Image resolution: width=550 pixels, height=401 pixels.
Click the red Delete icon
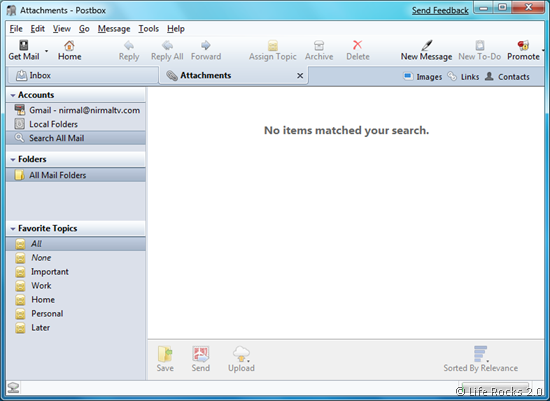tap(357, 45)
